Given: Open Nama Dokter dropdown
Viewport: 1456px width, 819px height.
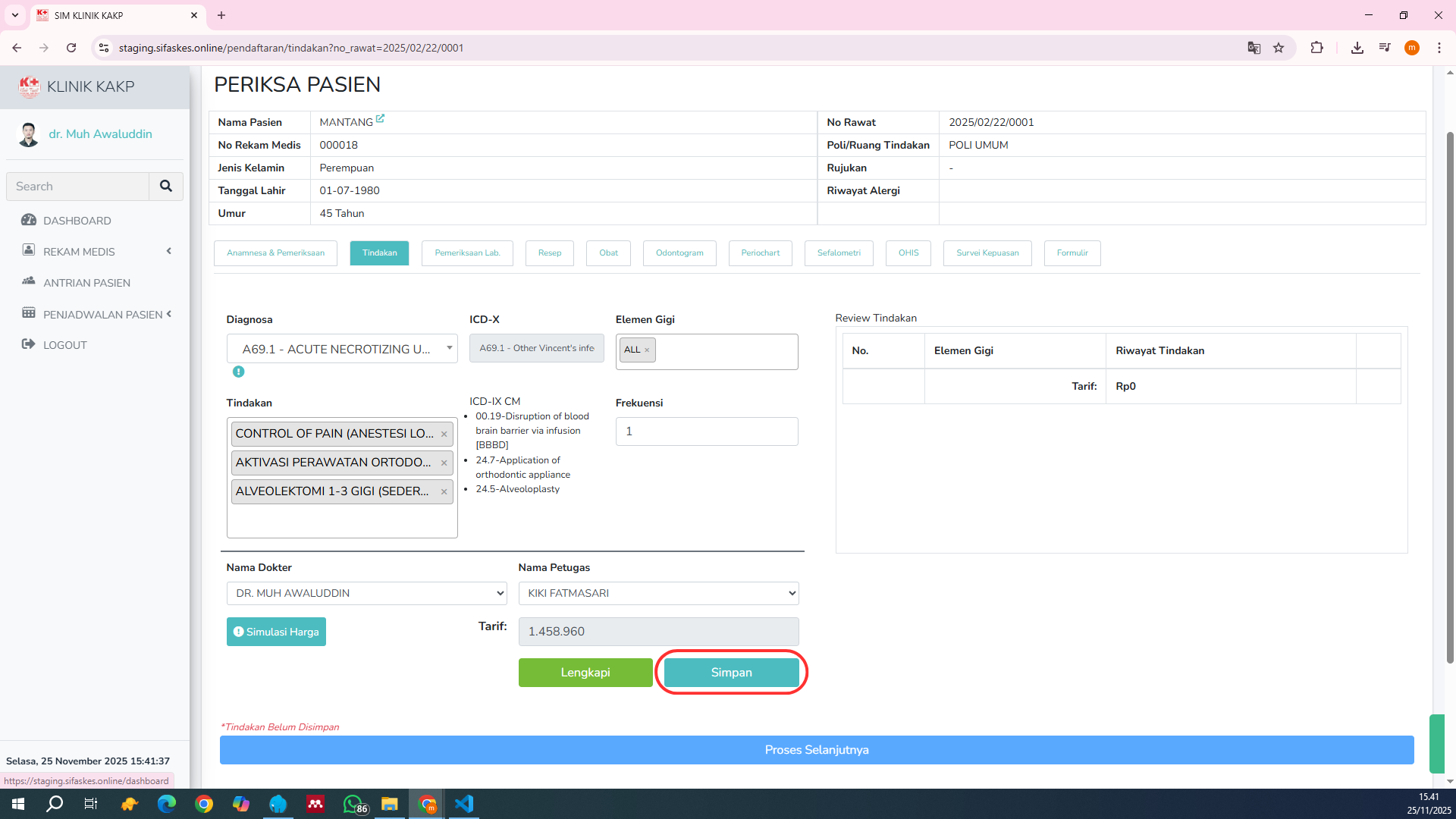Looking at the screenshot, I should coord(366,593).
